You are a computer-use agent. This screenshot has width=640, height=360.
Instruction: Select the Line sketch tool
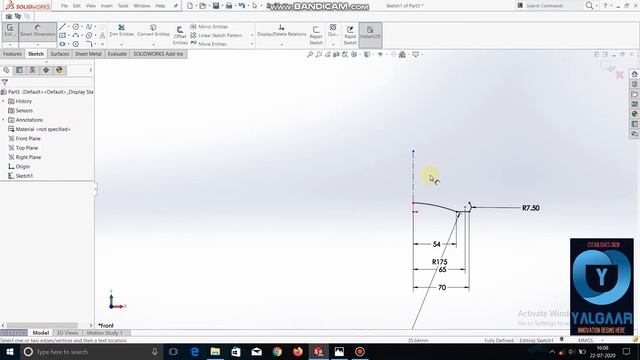(x=62, y=27)
